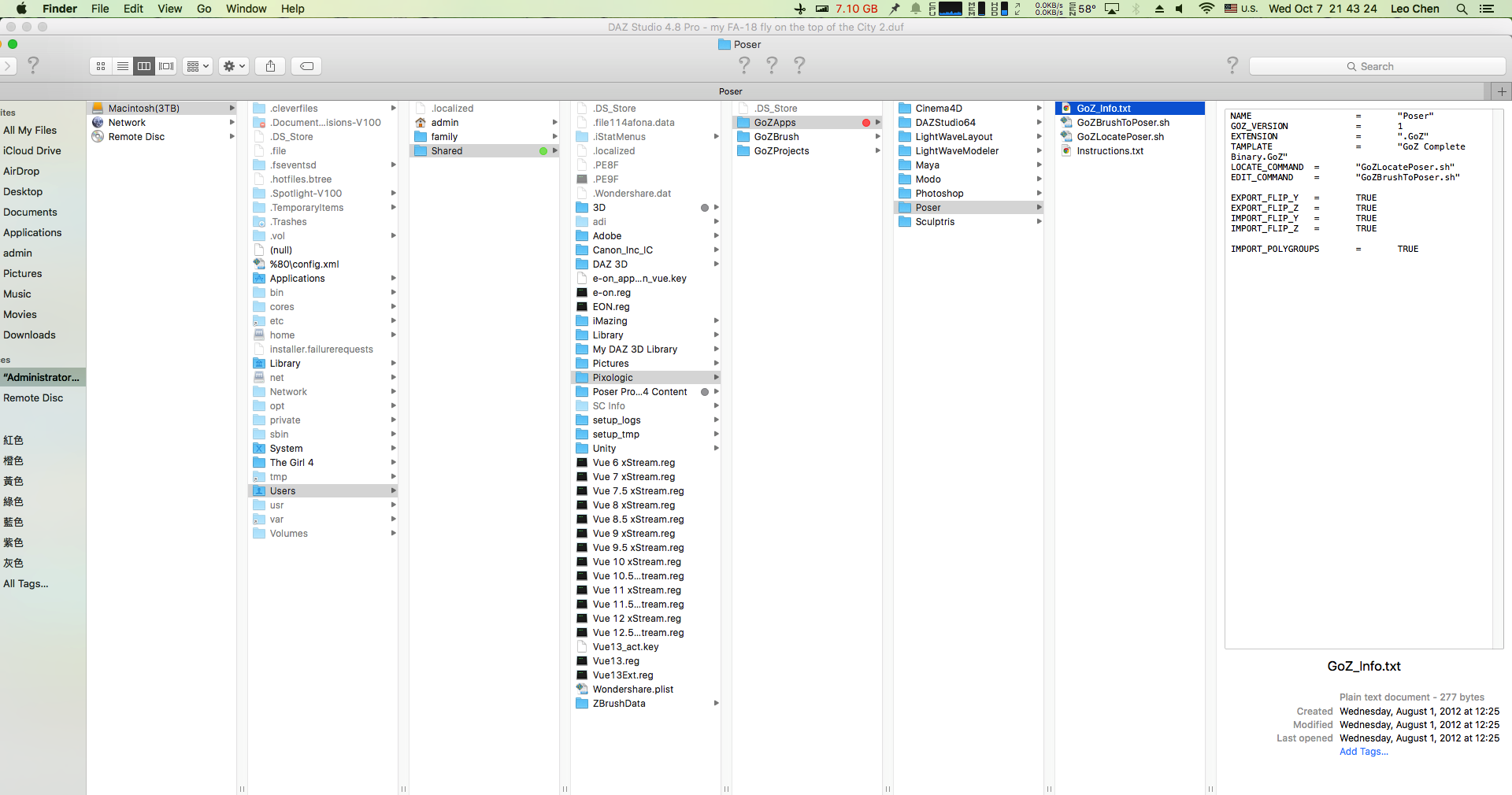Click the volume icon in menu bar
Viewport: 1512px width, 795px height.
1180,9
